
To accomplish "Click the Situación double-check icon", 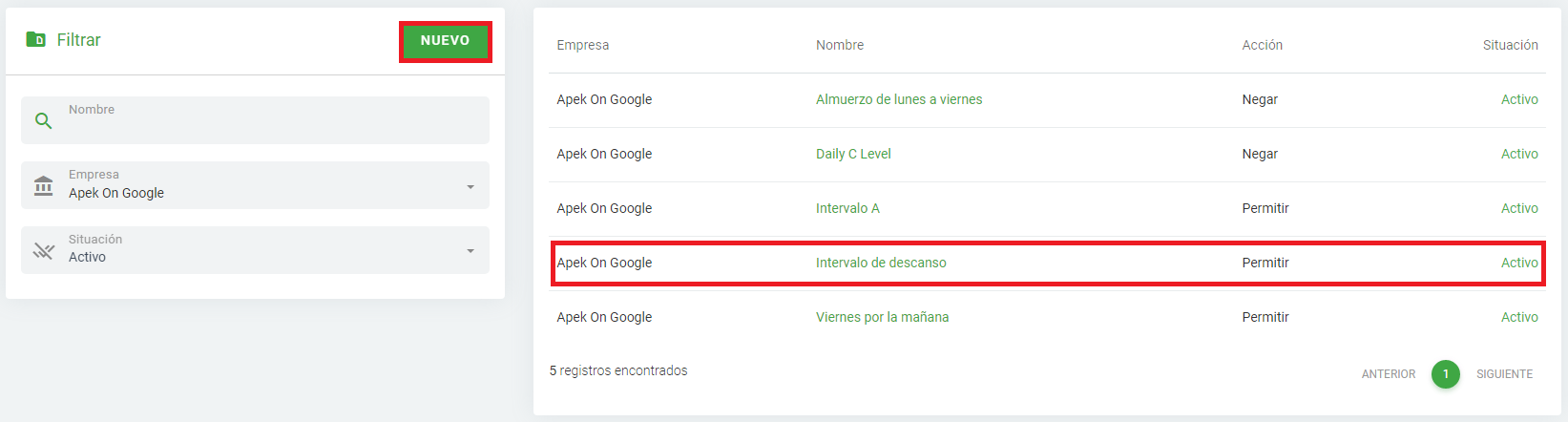I will pos(44,250).
